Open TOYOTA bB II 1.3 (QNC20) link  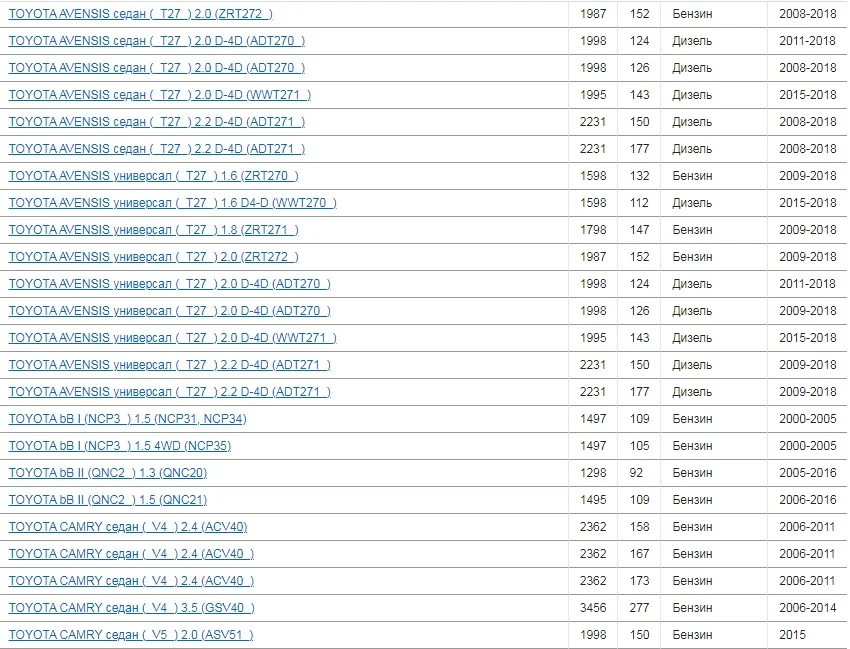point(108,473)
